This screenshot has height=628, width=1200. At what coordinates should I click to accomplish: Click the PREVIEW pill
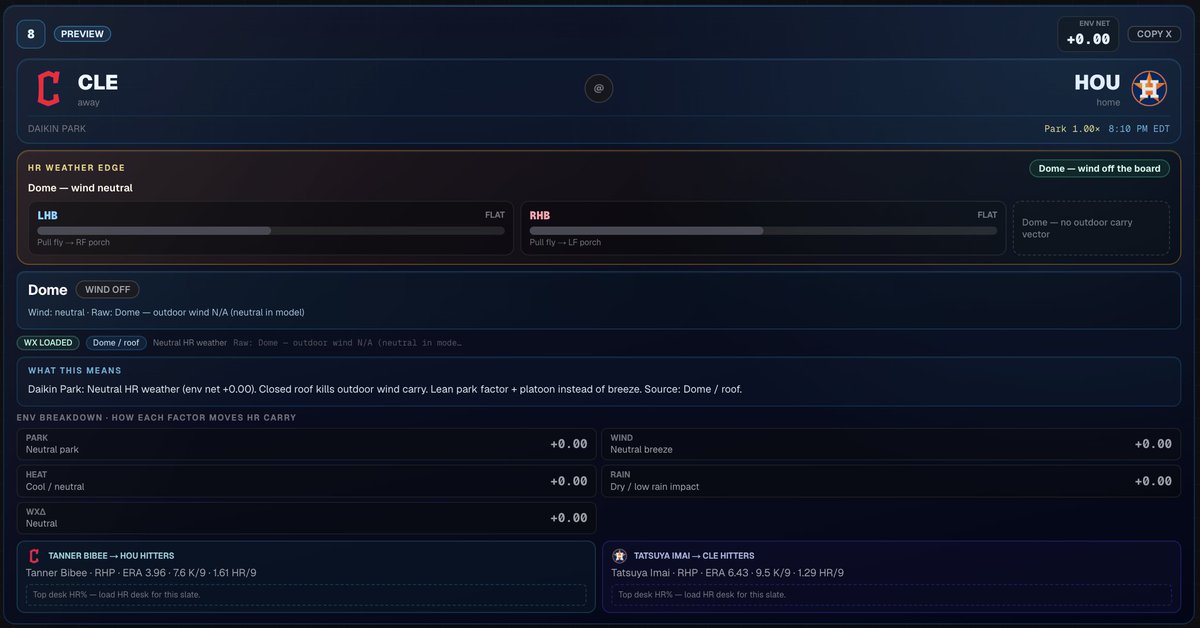tap(82, 33)
